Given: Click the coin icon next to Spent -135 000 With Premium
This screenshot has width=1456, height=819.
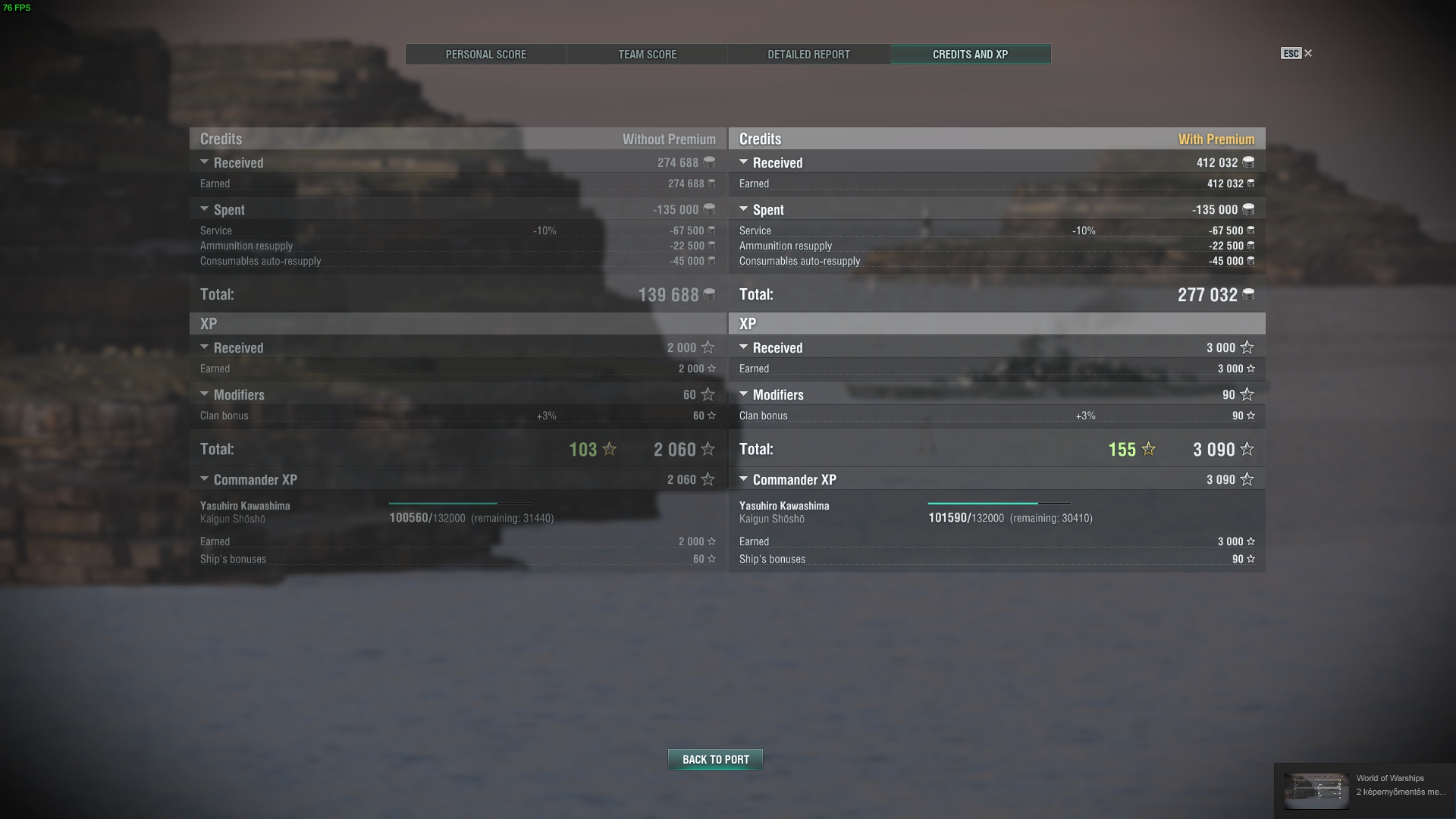Looking at the screenshot, I should pyautogui.click(x=1248, y=209).
